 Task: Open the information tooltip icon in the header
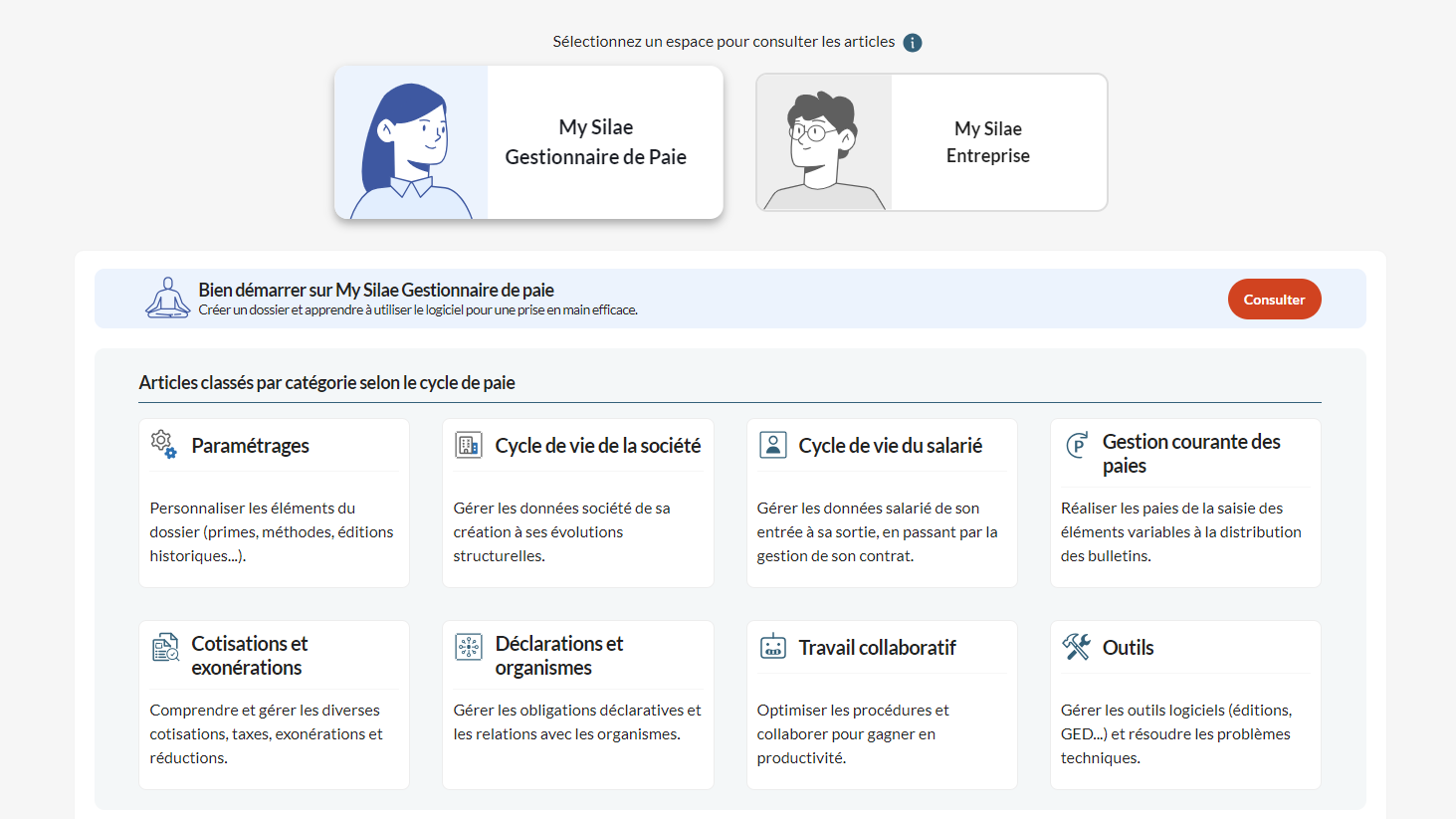(913, 43)
